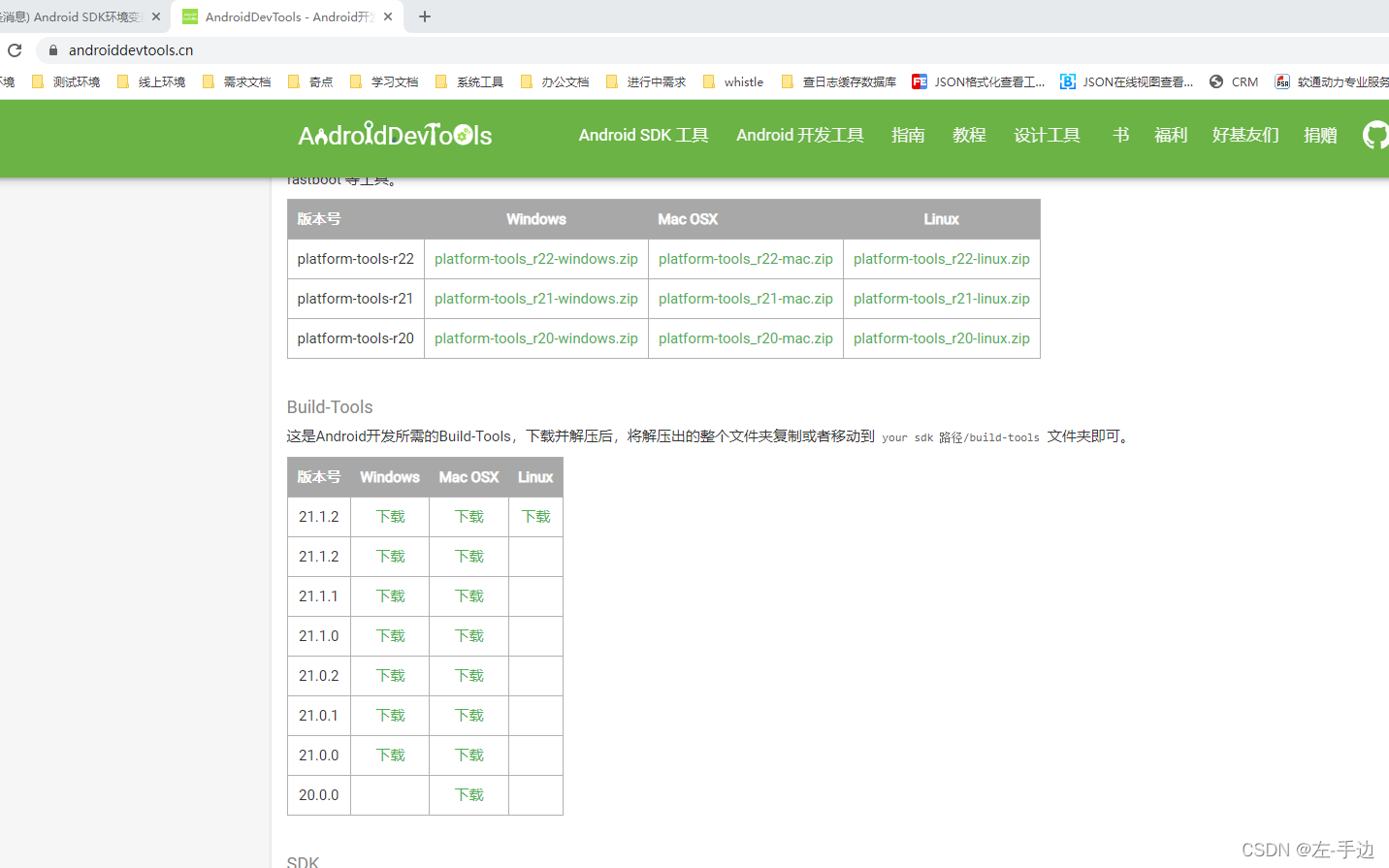Viewport: 1389px width, 868px height.
Task: Open the 捐赠 nav item
Action: (1320, 135)
